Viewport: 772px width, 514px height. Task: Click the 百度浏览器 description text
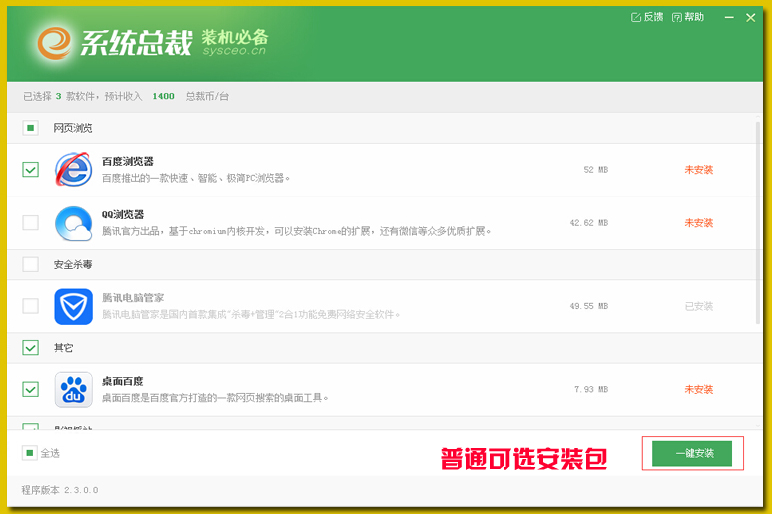click(196, 178)
